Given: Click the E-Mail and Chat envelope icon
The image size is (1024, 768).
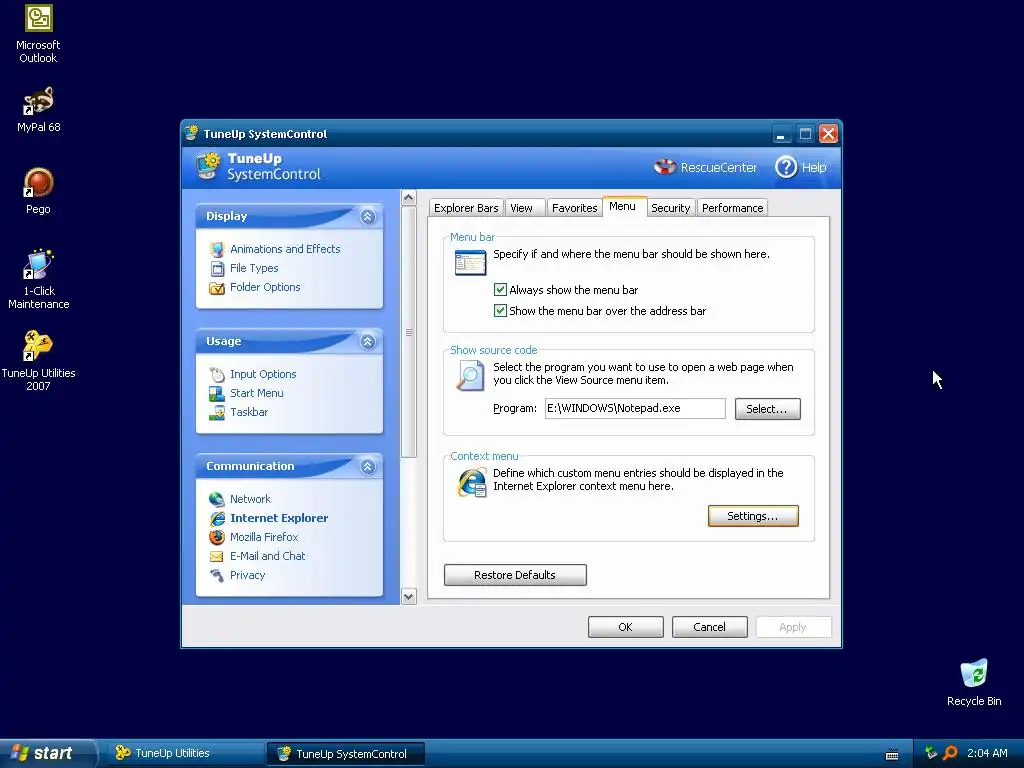Looking at the screenshot, I should pyautogui.click(x=217, y=556).
